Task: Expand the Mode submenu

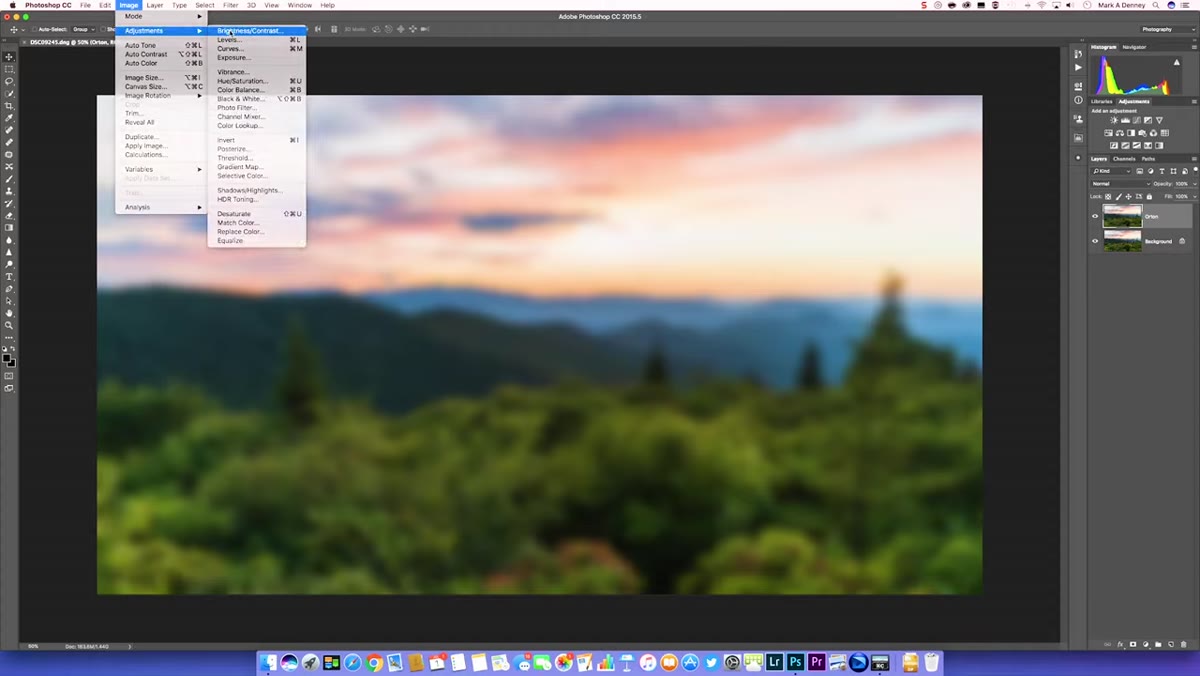Action: [161, 16]
